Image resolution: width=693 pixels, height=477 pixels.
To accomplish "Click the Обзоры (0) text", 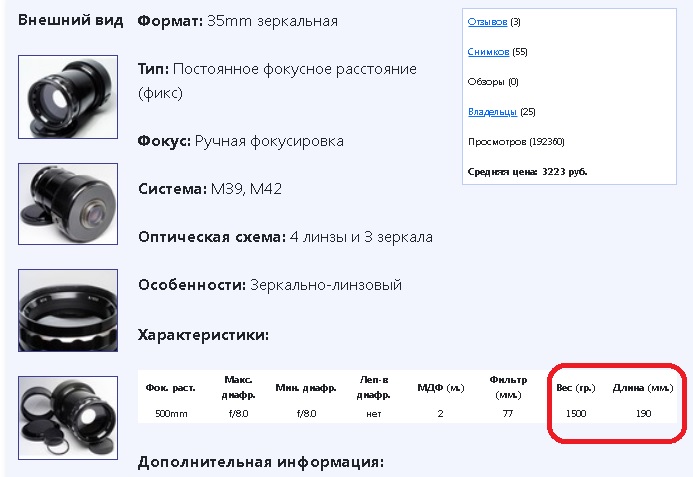I will click(493, 82).
